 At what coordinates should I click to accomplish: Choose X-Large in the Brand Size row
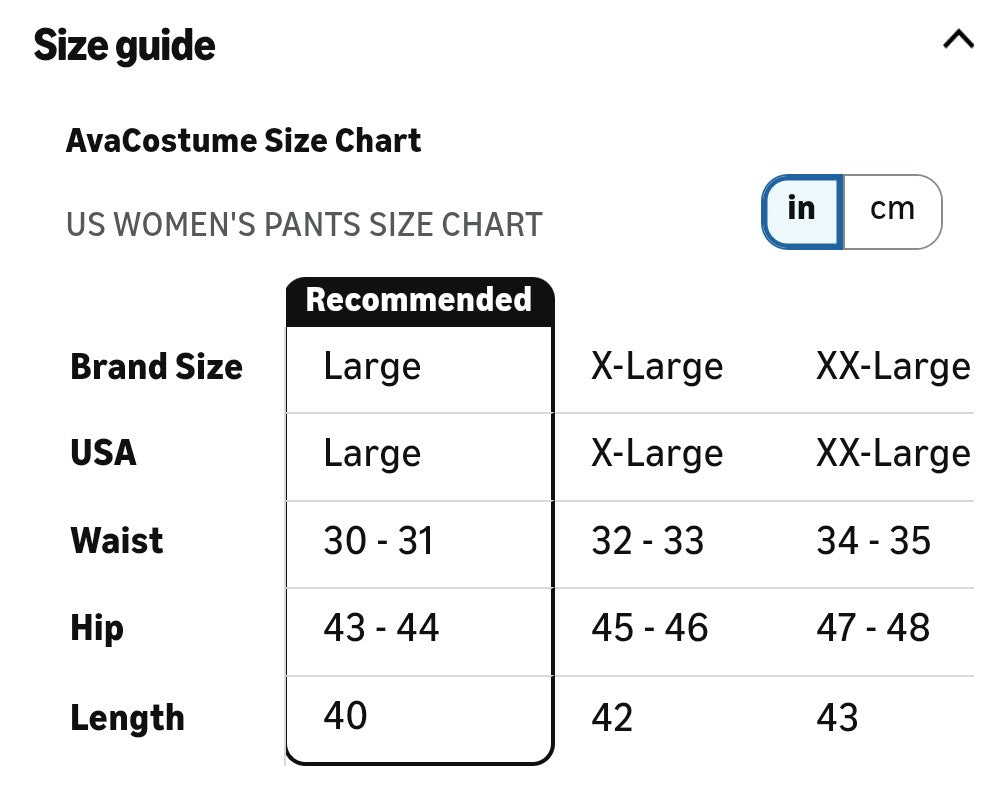[x=656, y=367]
